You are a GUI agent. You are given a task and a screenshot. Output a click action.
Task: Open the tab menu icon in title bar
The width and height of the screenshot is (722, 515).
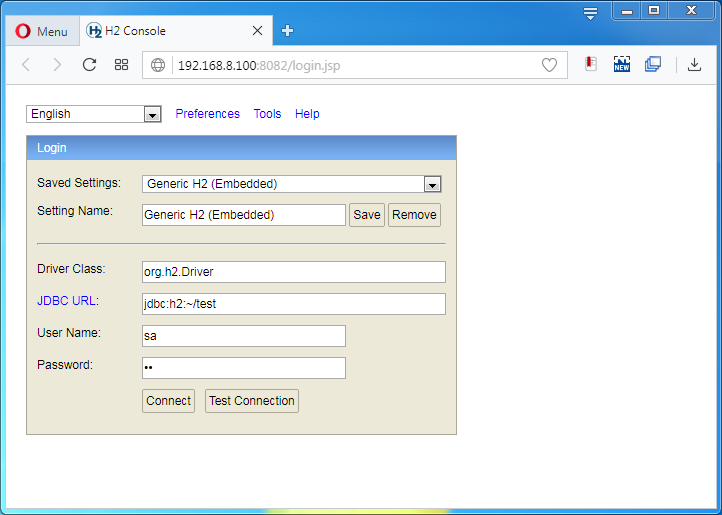tap(590, 13)
